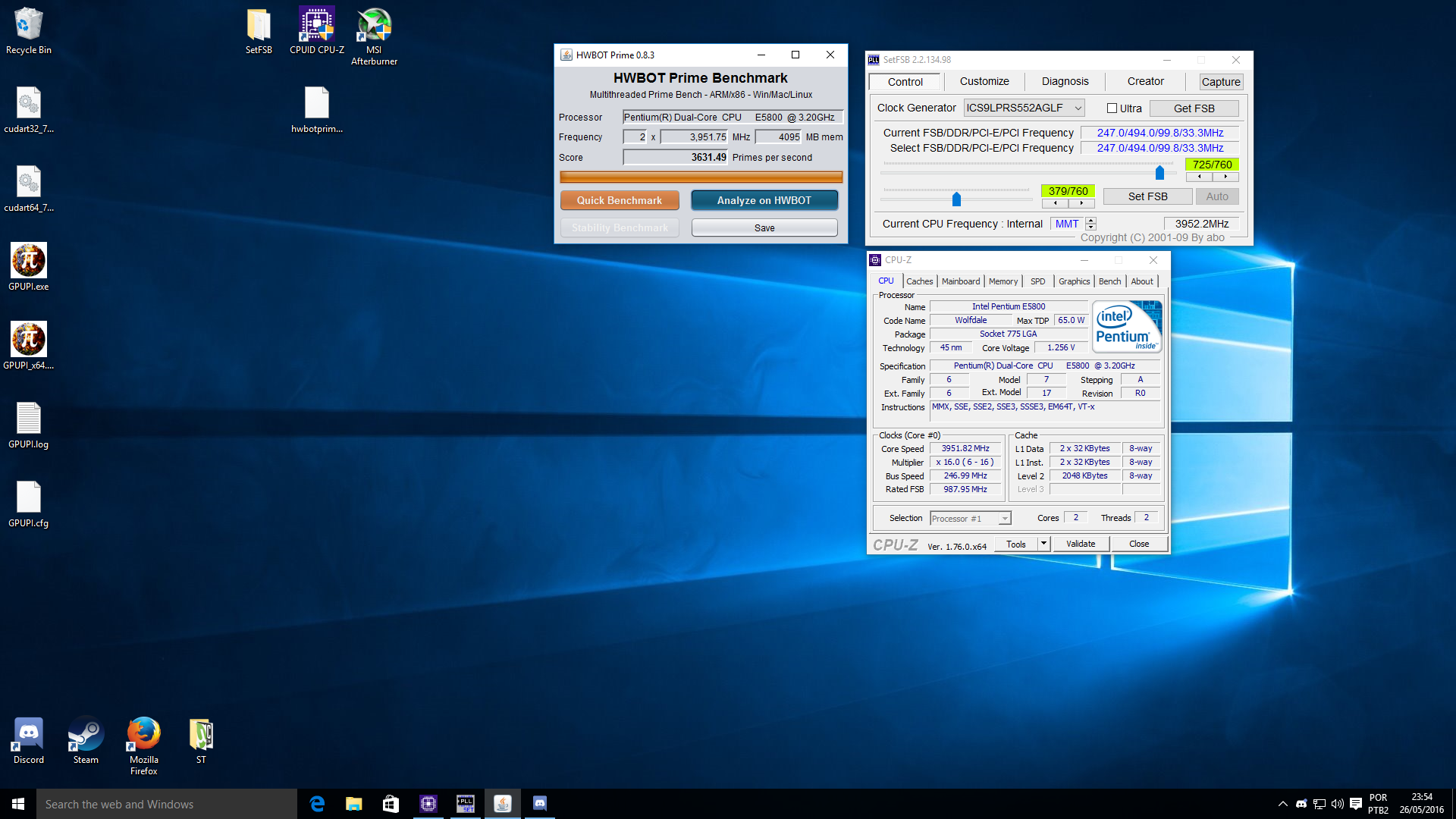Click the upper FSB slider handle in SetFSB

1159,173
